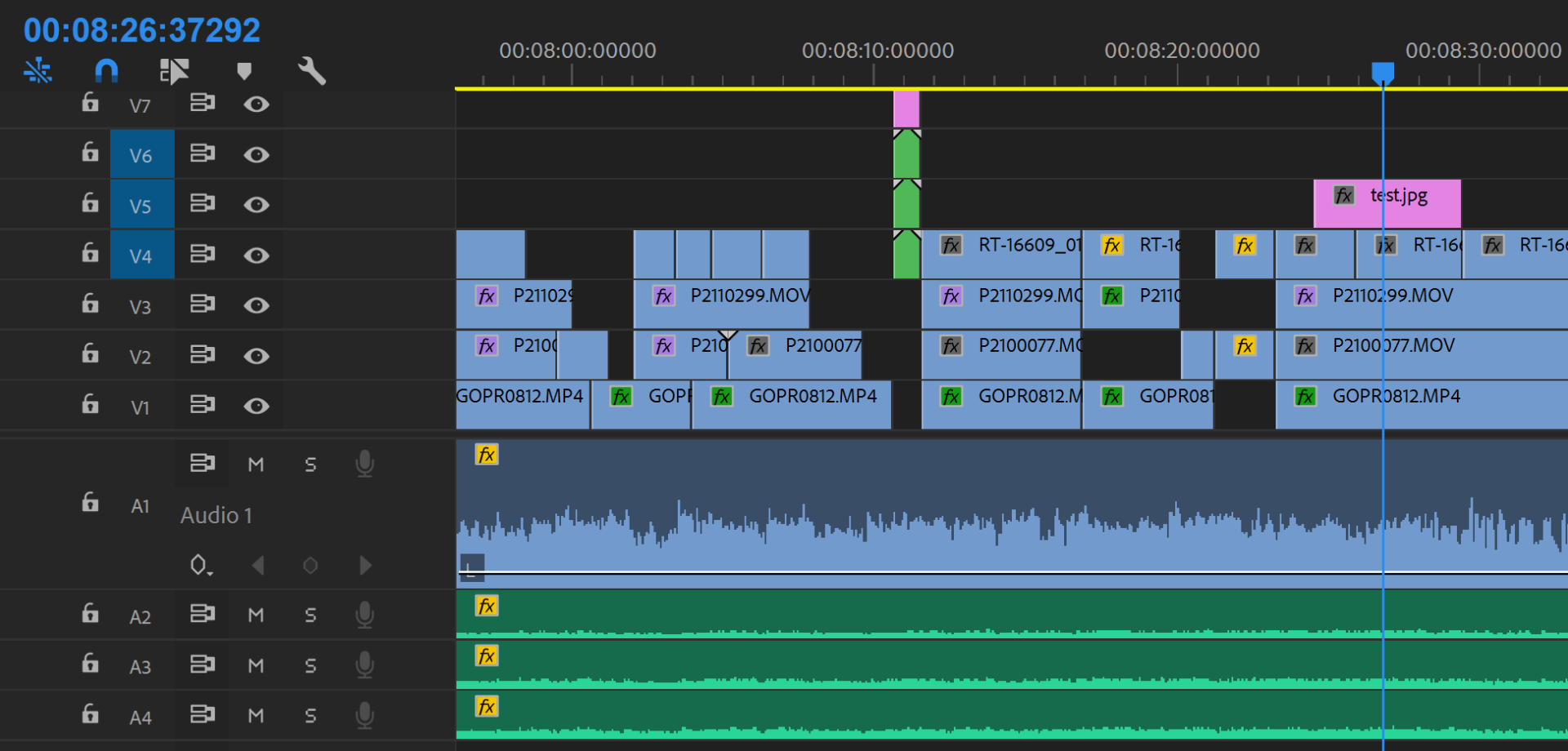
Task: Enable voice-over record on A3
Action: coord(365,665)
